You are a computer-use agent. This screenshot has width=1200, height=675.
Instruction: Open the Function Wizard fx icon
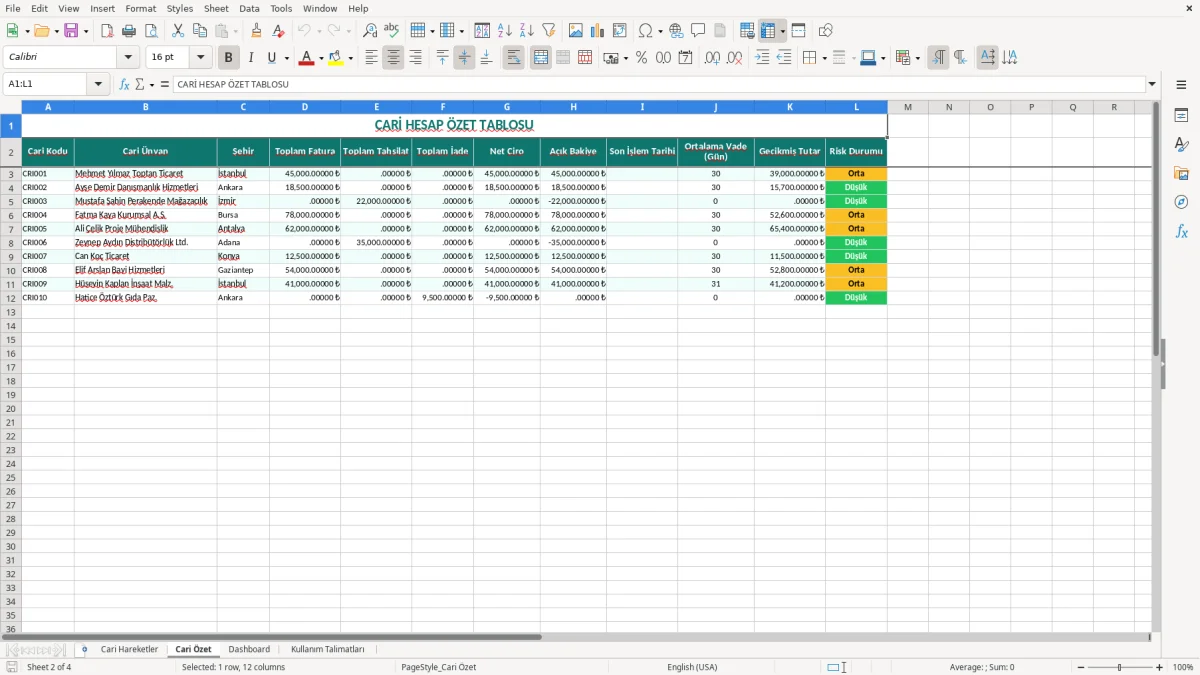pyautogui.click(x=124, y=85)
